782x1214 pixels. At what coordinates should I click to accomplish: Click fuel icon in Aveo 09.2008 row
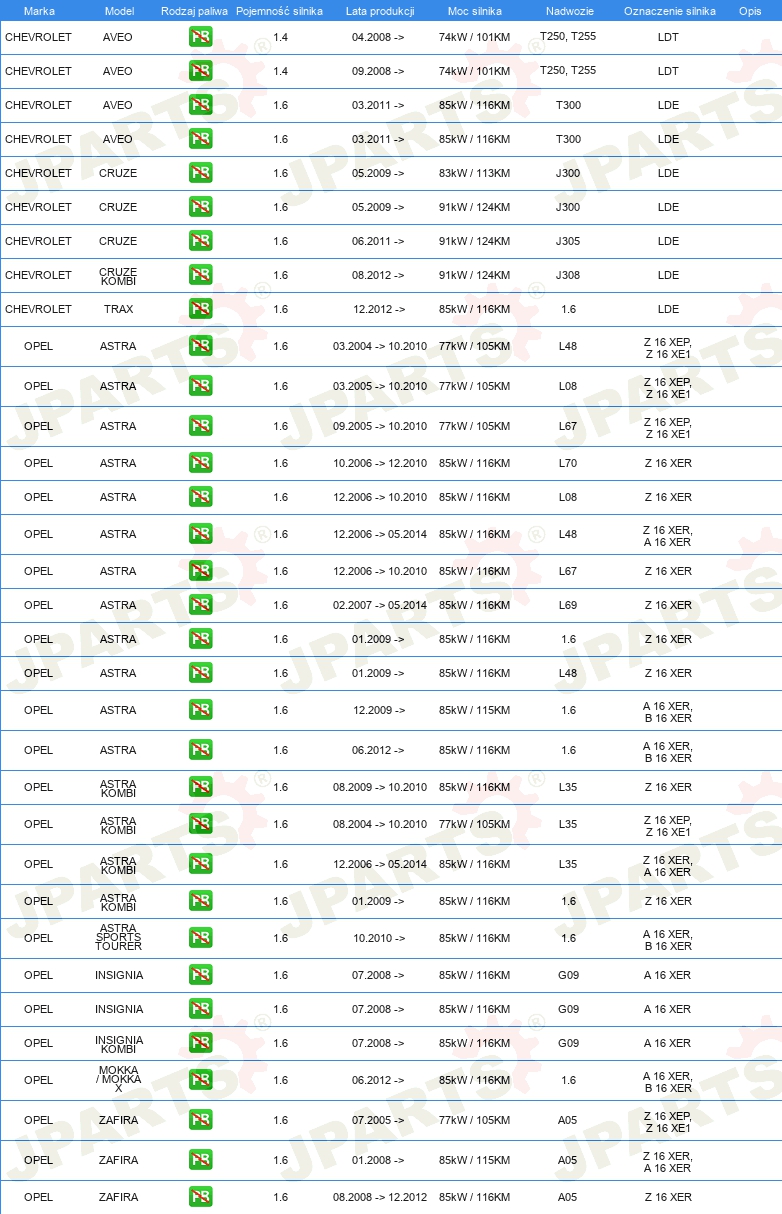200,71
